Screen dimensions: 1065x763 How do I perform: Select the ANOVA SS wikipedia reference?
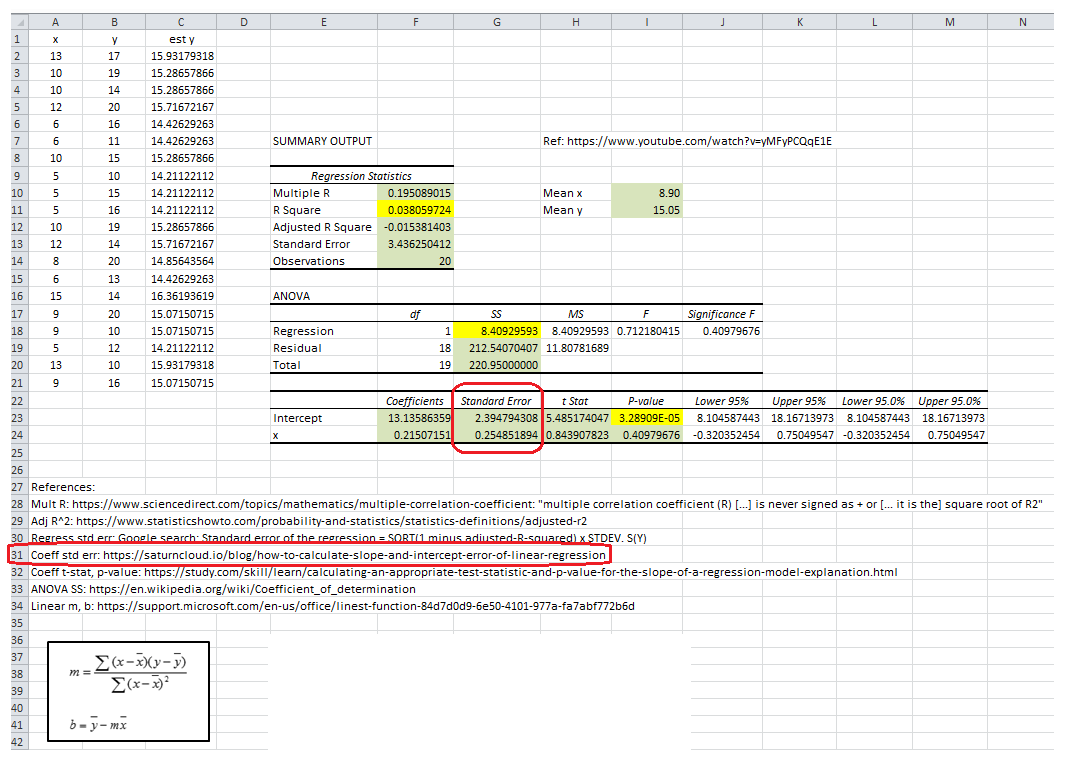(223, 589)
